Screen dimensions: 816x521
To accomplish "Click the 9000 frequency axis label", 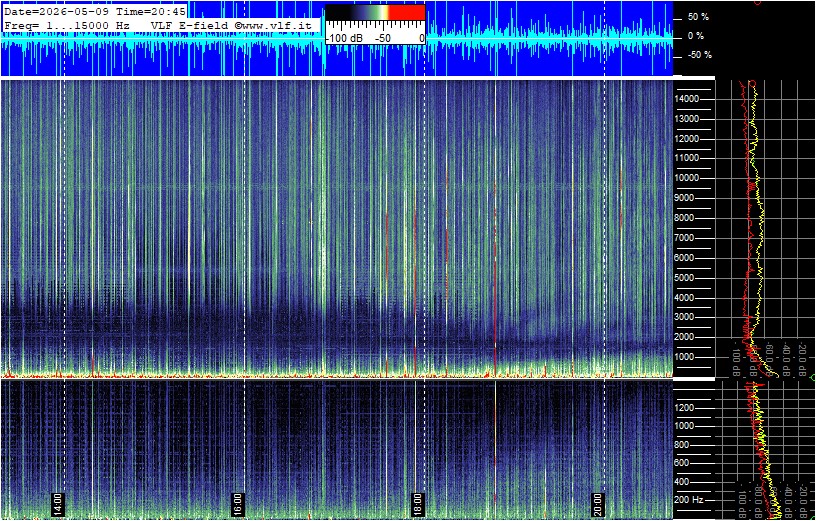I will click(686, 198).
